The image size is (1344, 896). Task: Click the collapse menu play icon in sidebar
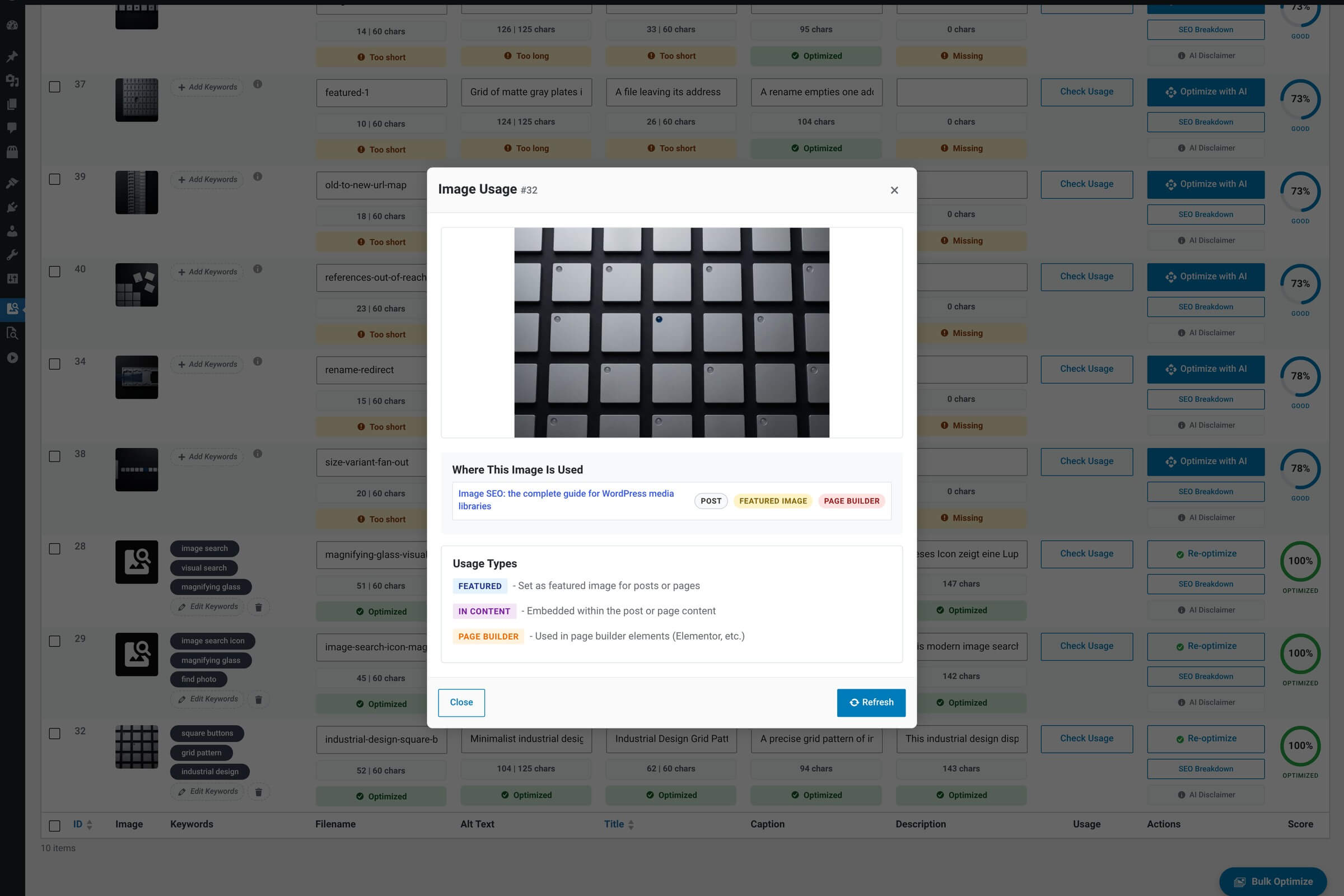pos(12,358)
